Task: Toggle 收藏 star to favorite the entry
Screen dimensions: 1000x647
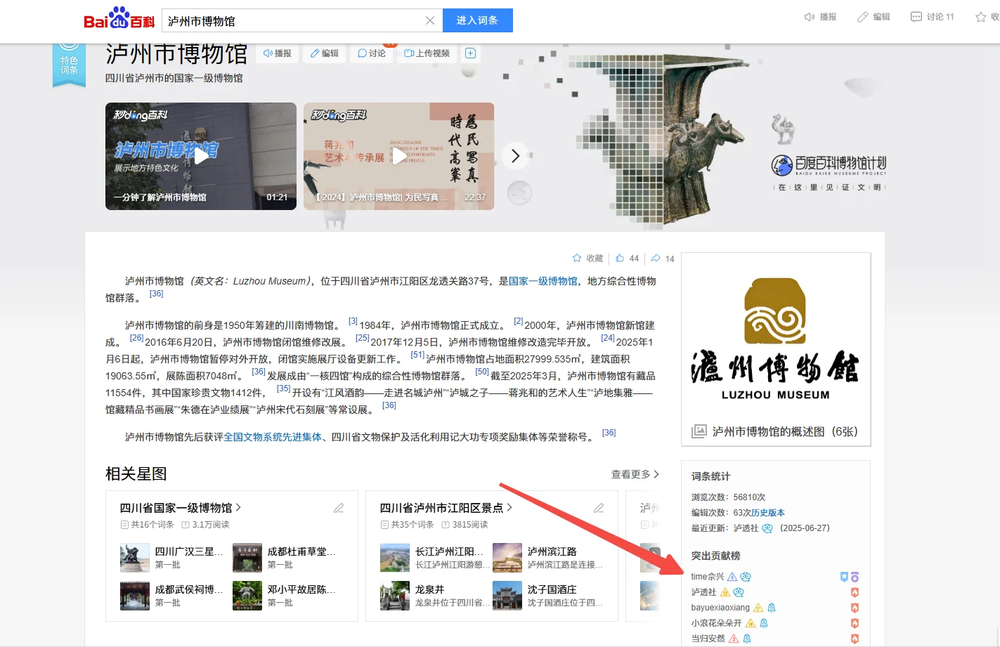Action: [587, 258]
